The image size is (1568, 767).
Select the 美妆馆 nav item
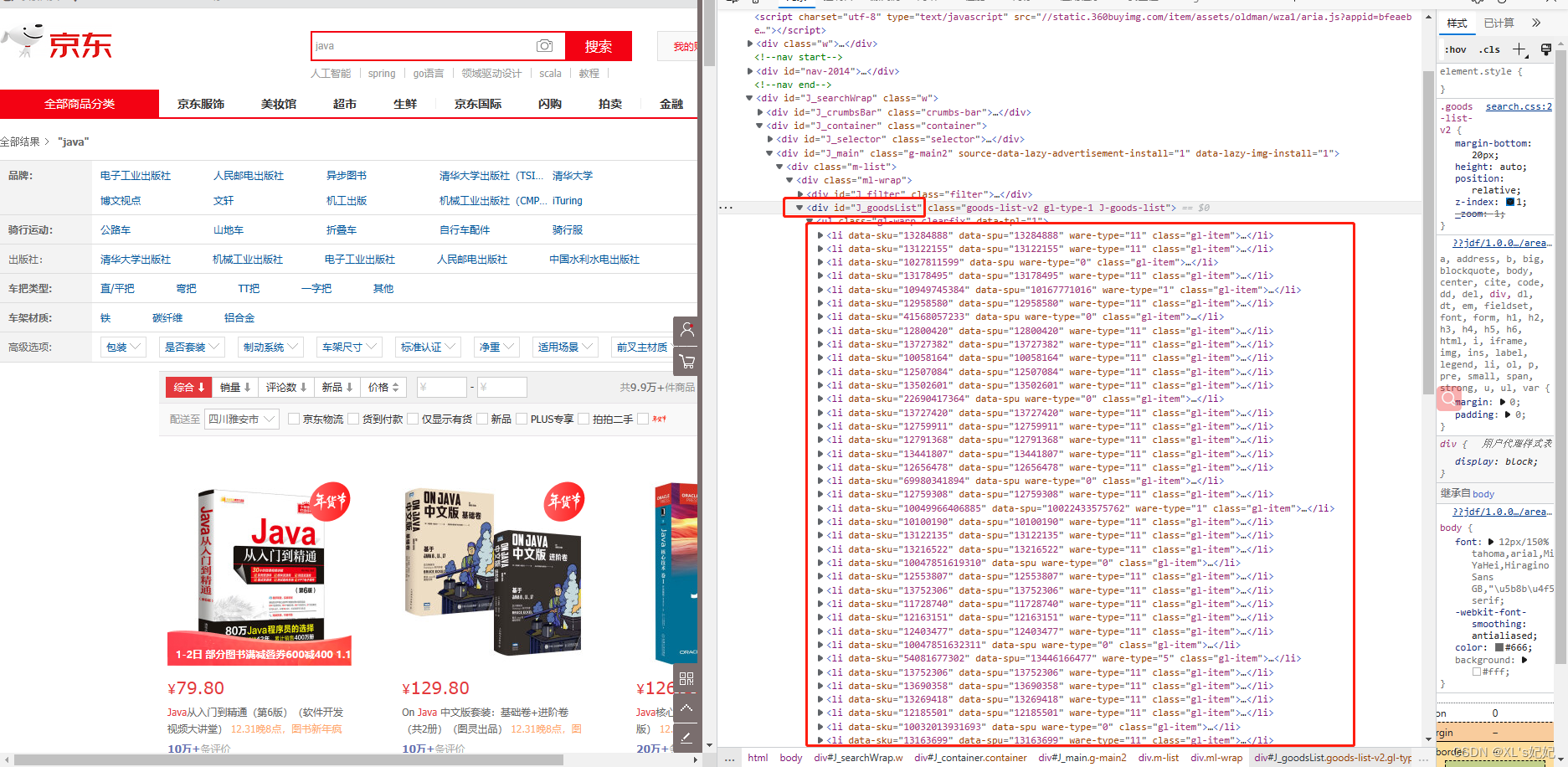279,104
